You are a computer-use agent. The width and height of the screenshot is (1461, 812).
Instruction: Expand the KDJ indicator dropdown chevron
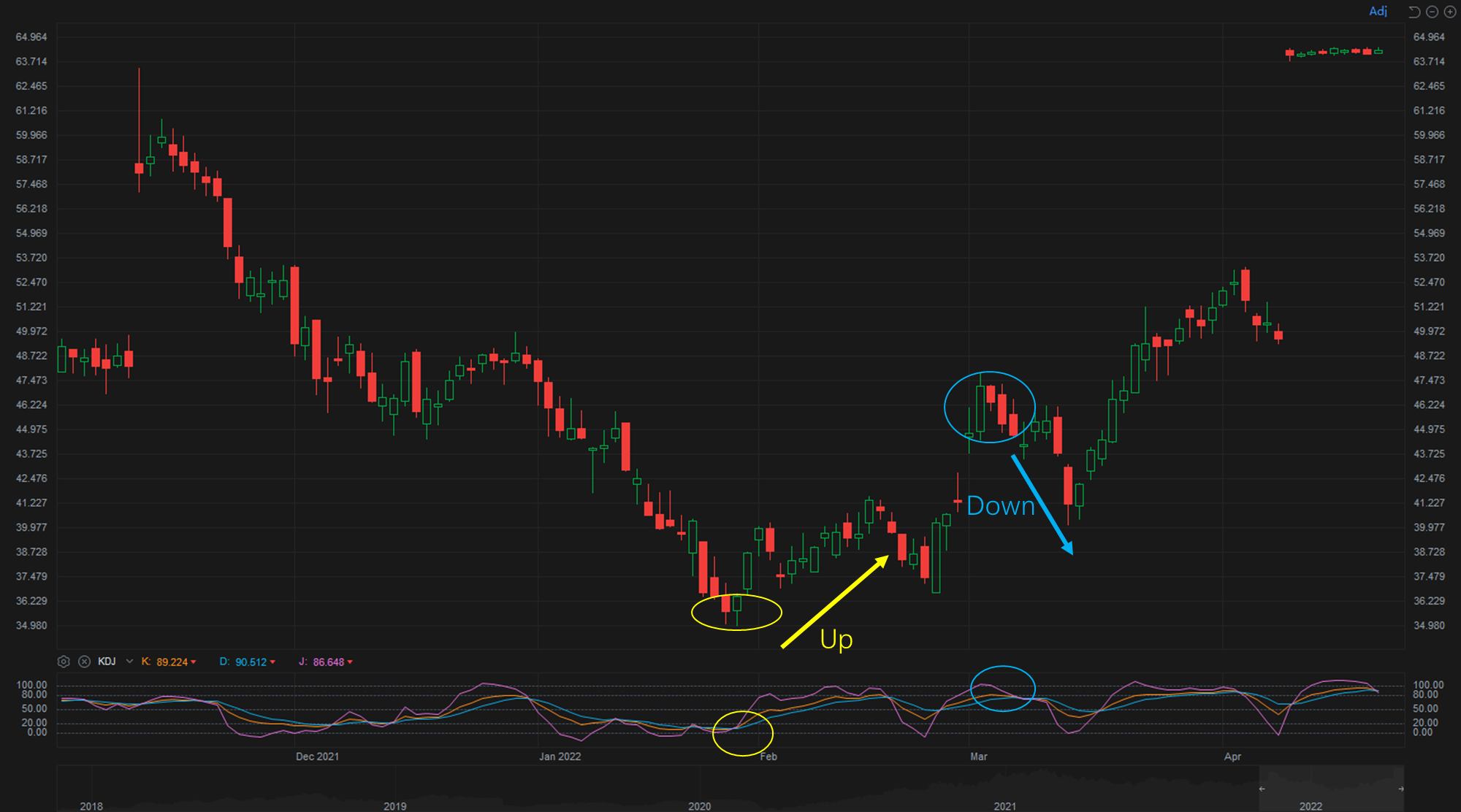tap(129, 662)
